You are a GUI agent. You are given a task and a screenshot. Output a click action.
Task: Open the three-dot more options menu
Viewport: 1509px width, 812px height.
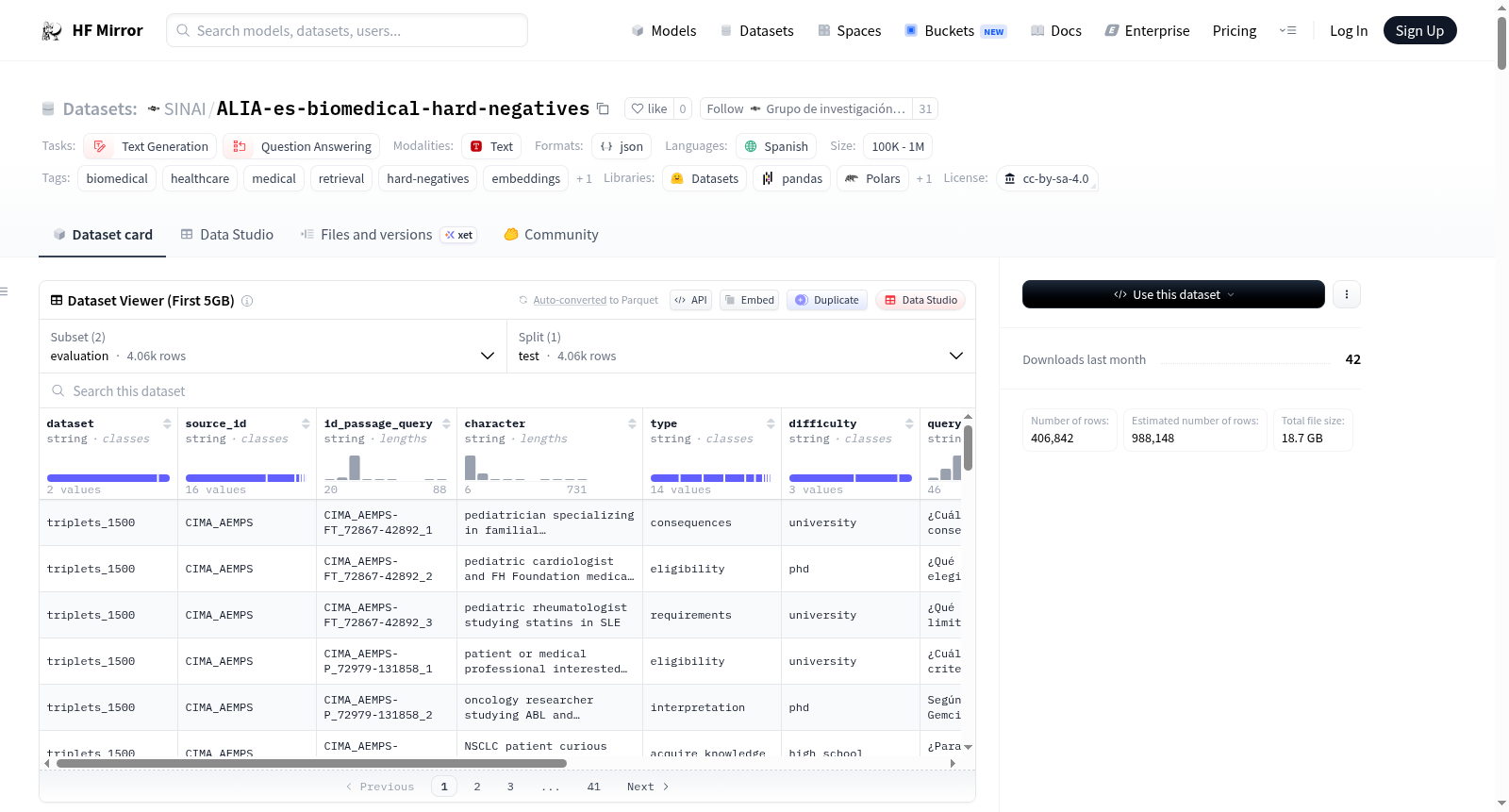[1347, 294]
